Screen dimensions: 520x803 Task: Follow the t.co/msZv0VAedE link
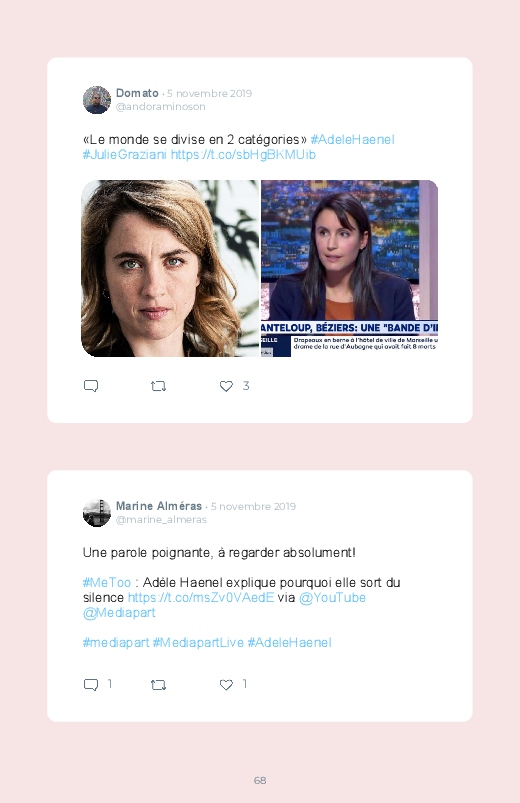point(201,598)
